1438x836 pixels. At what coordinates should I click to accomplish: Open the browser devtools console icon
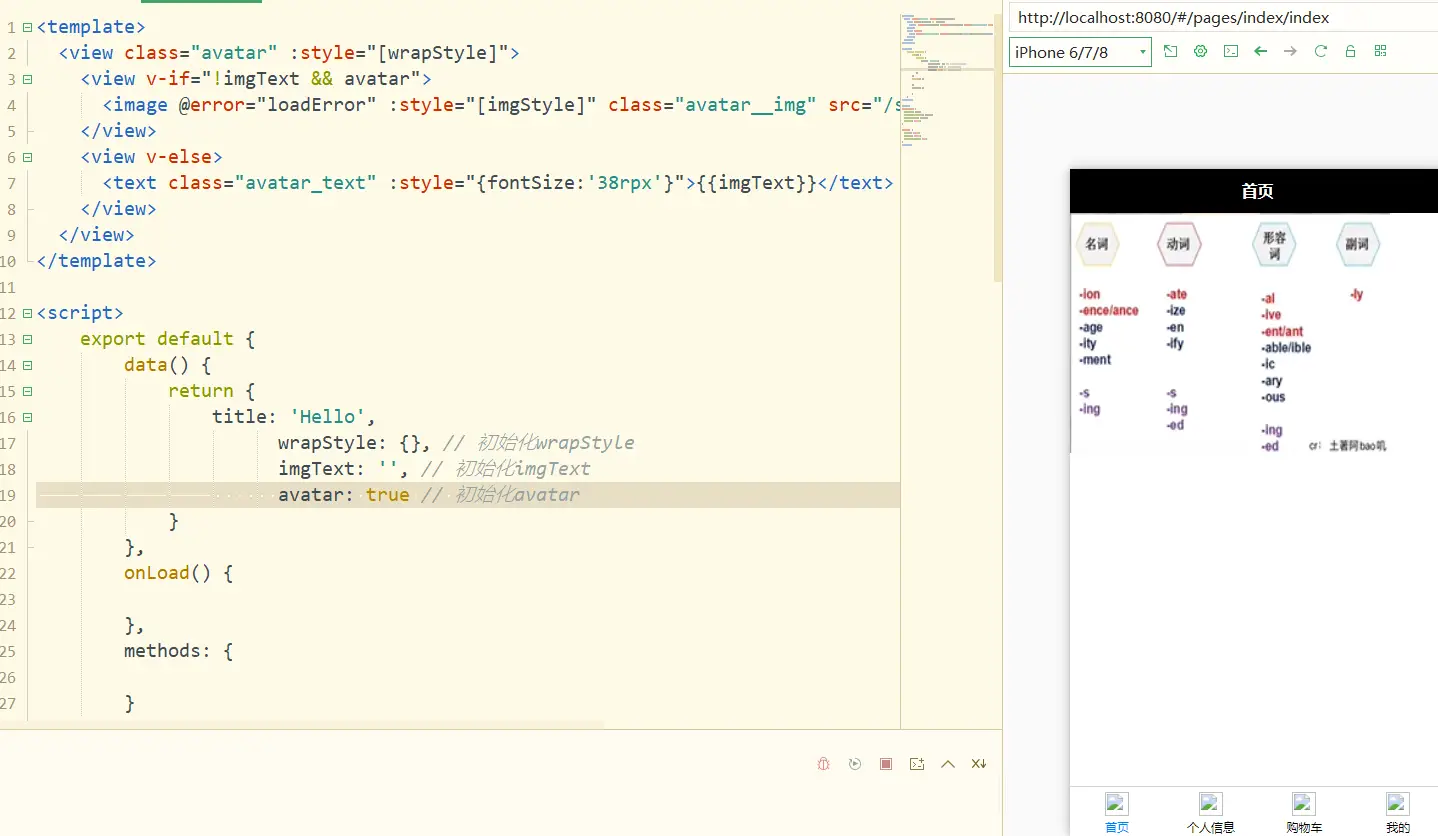click(1231, 51)
